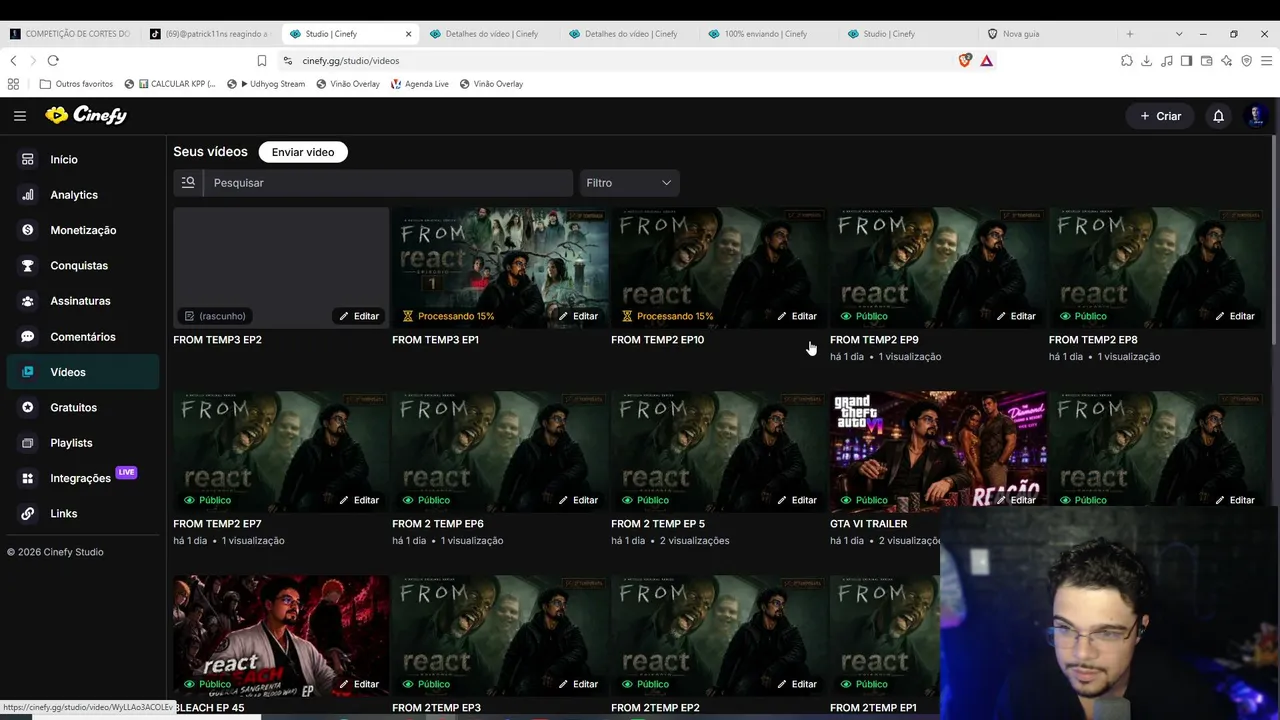Click the Enviar vídeo button
Screen dimensions: 1280x720
click(x=303, y=152)
